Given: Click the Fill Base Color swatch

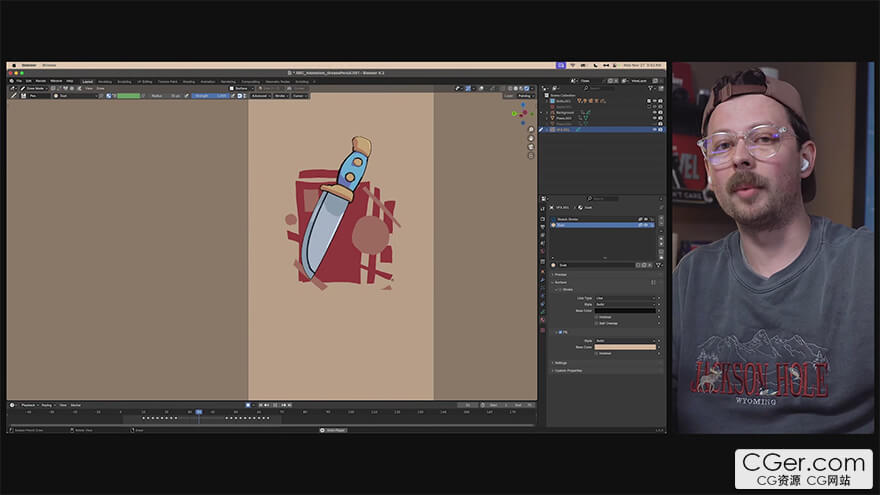Looking at the screenshot, I should tap(626, 346).
